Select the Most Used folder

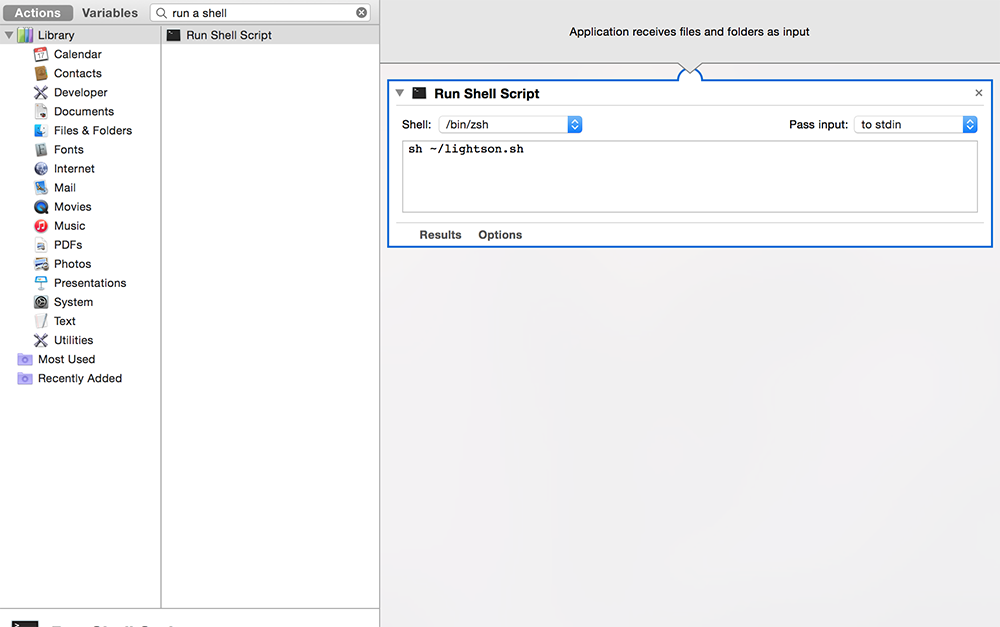pos(66,359)
